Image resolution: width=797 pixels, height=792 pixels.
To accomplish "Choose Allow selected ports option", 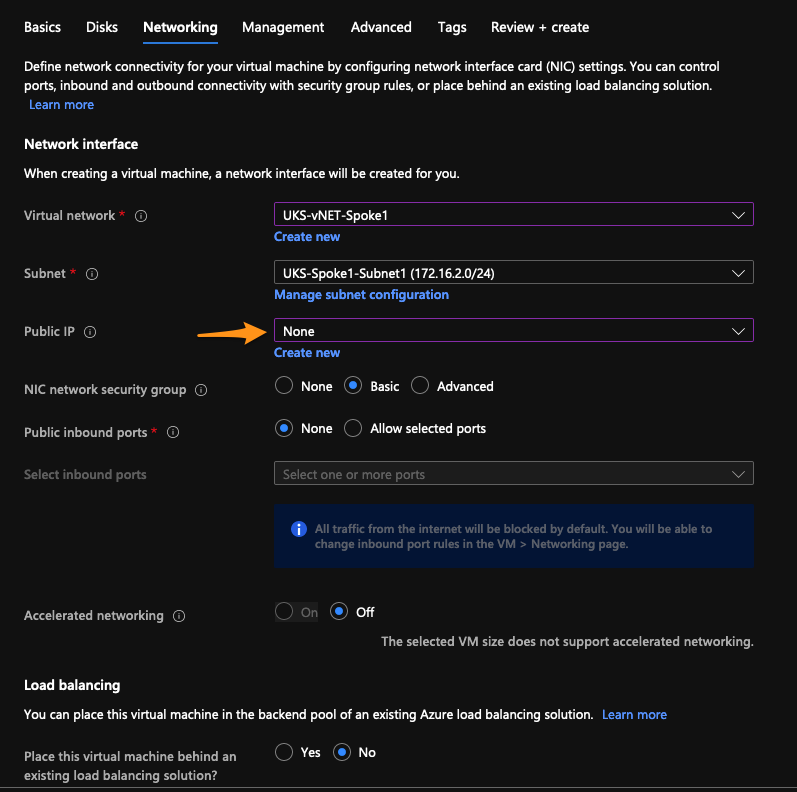I will pos(353,428).
